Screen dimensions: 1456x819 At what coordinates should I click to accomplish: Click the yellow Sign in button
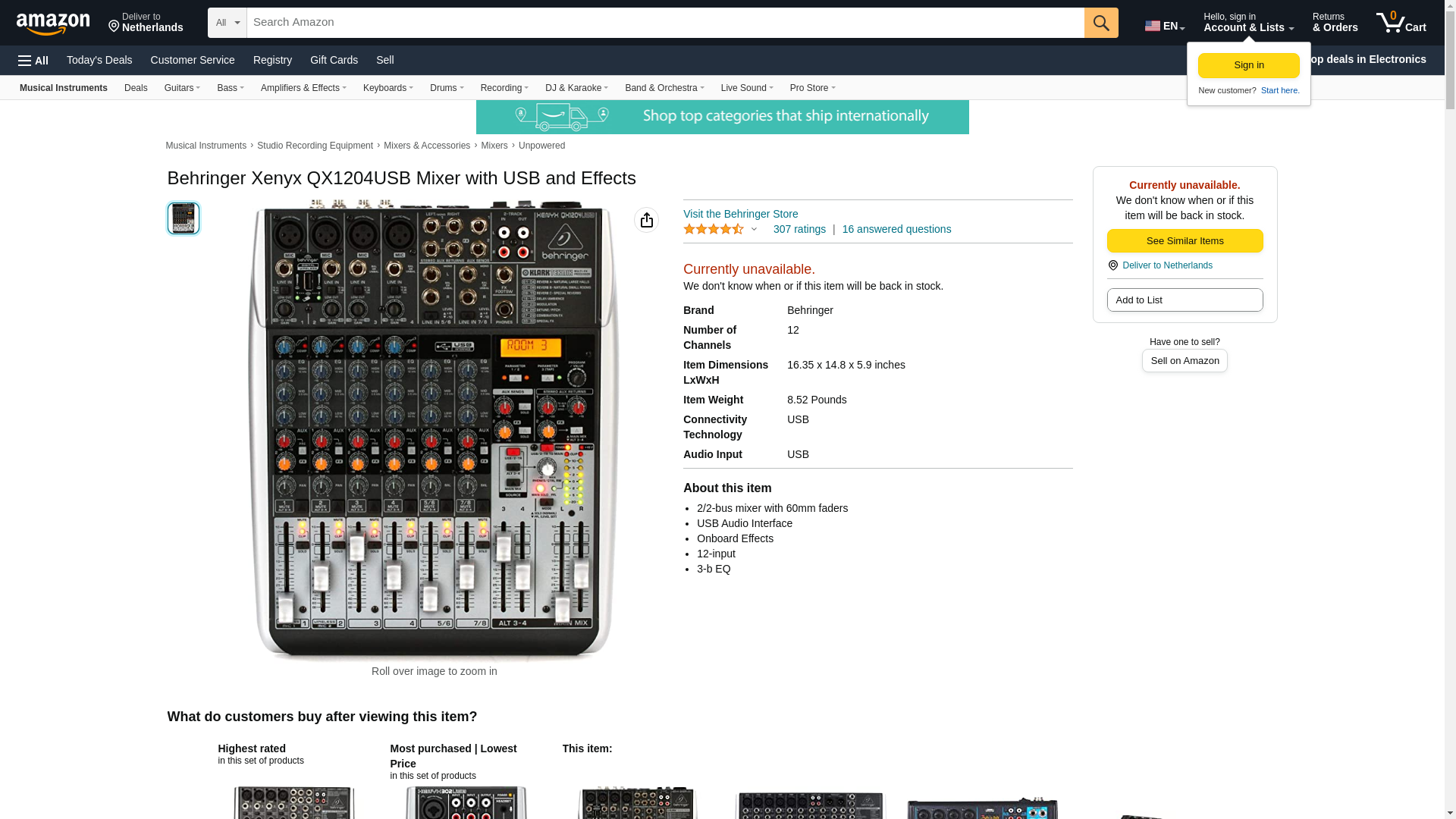tap(1248, 65)
